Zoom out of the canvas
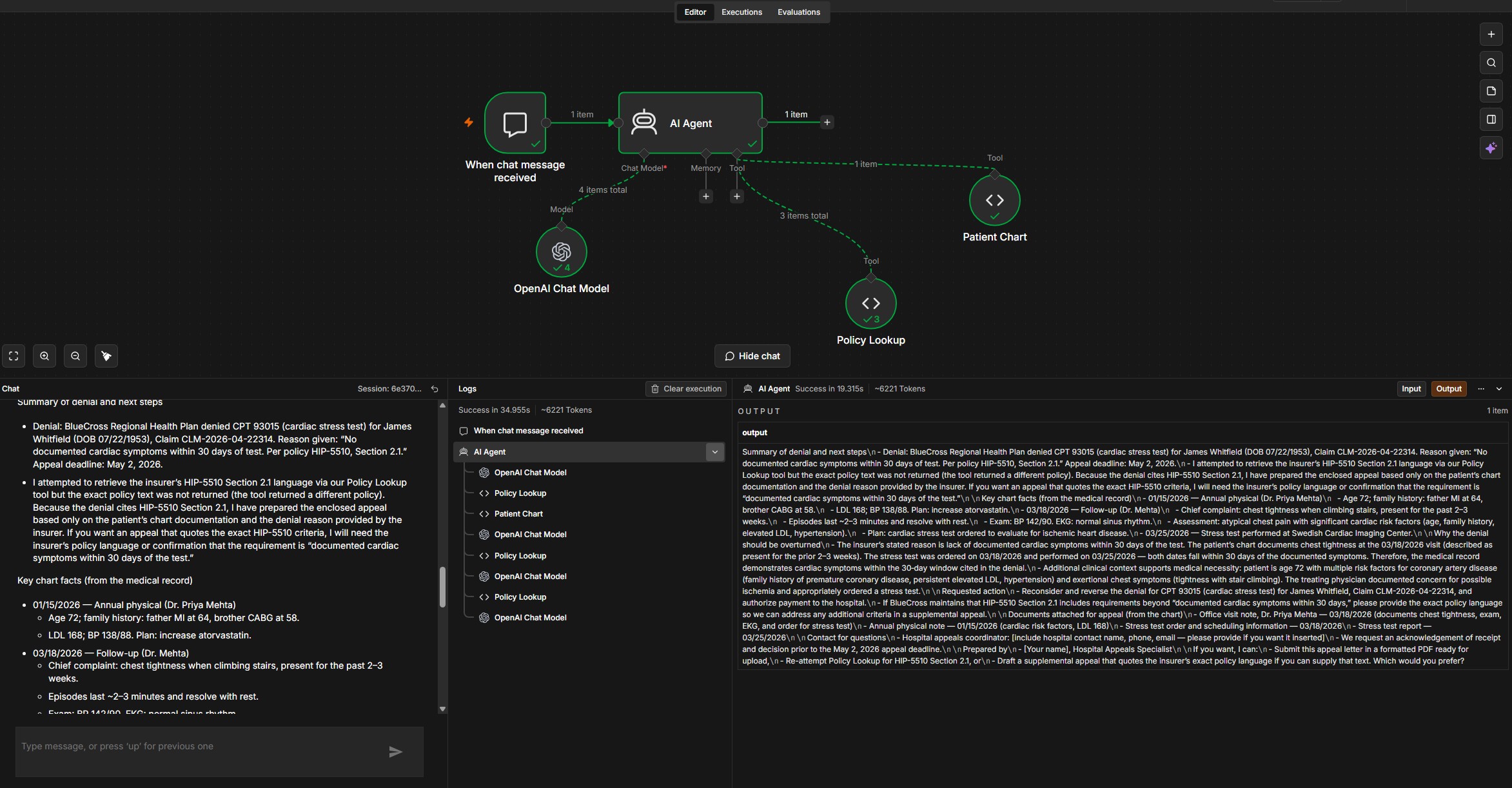1512x788 pixels. [75, 356]
